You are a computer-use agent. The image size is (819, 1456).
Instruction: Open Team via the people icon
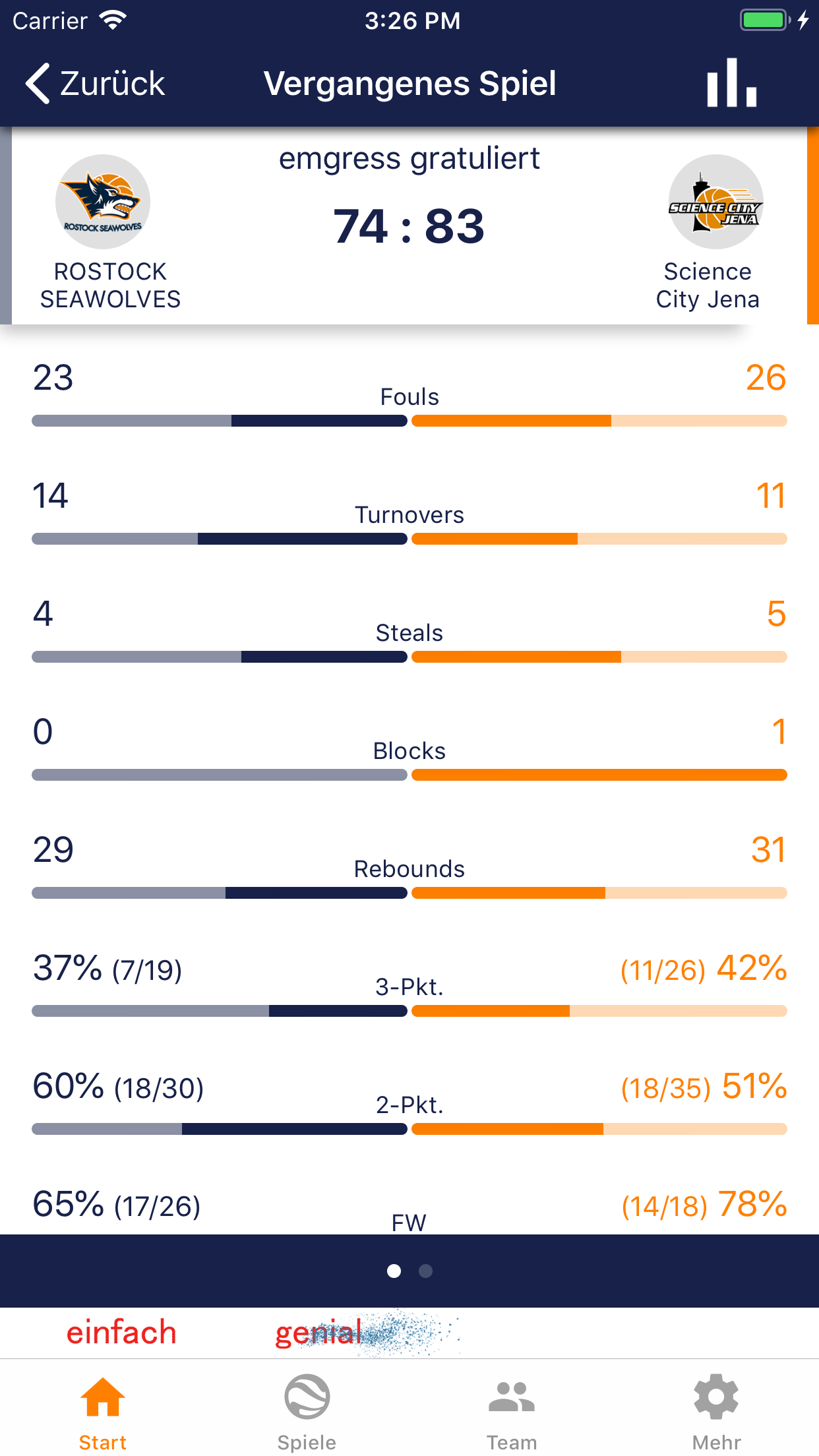(512, 1397)
